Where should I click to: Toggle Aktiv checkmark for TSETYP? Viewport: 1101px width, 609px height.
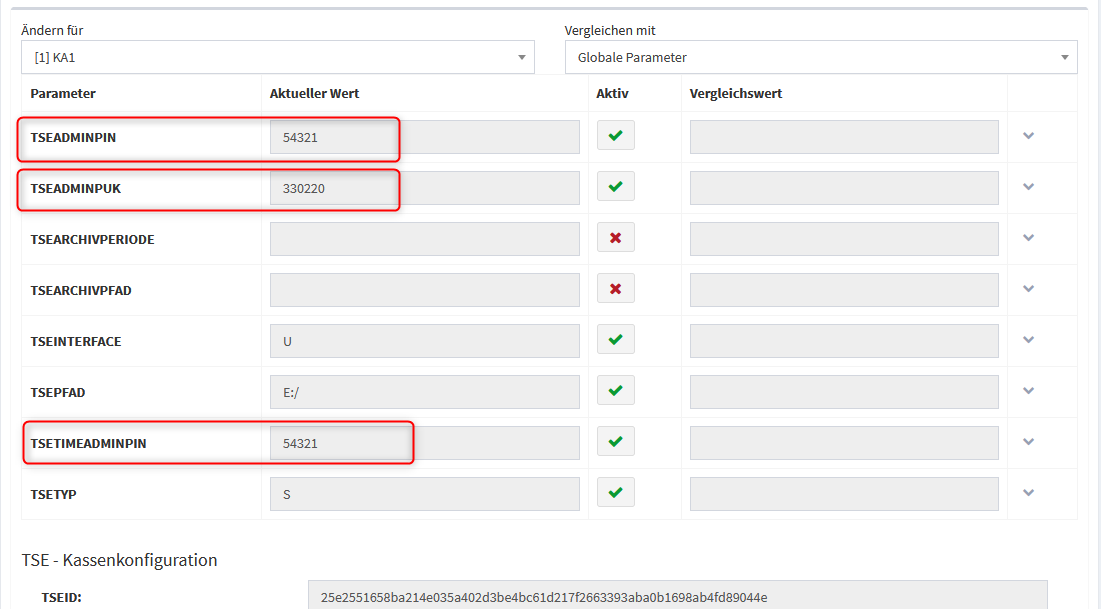tap(615, 493)
